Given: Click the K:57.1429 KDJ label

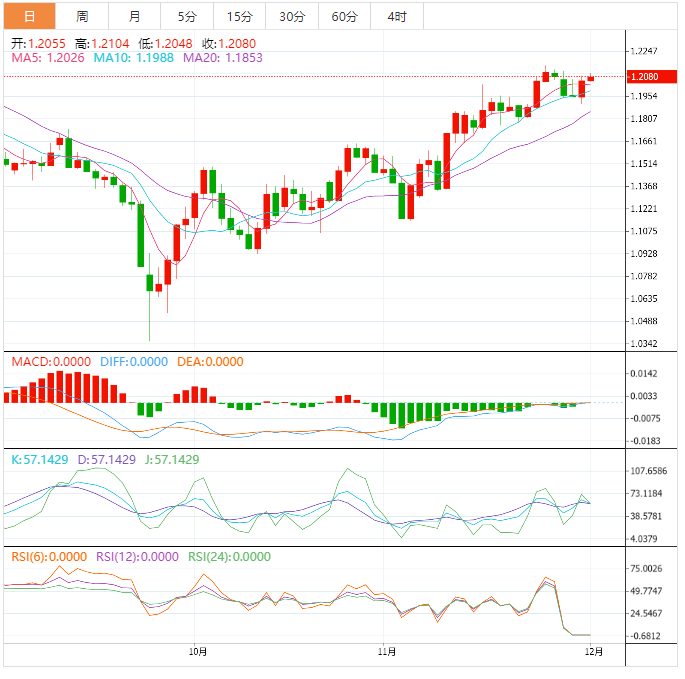Looking at the screenshot, I should pyautogui.click(x=40, y=460).
